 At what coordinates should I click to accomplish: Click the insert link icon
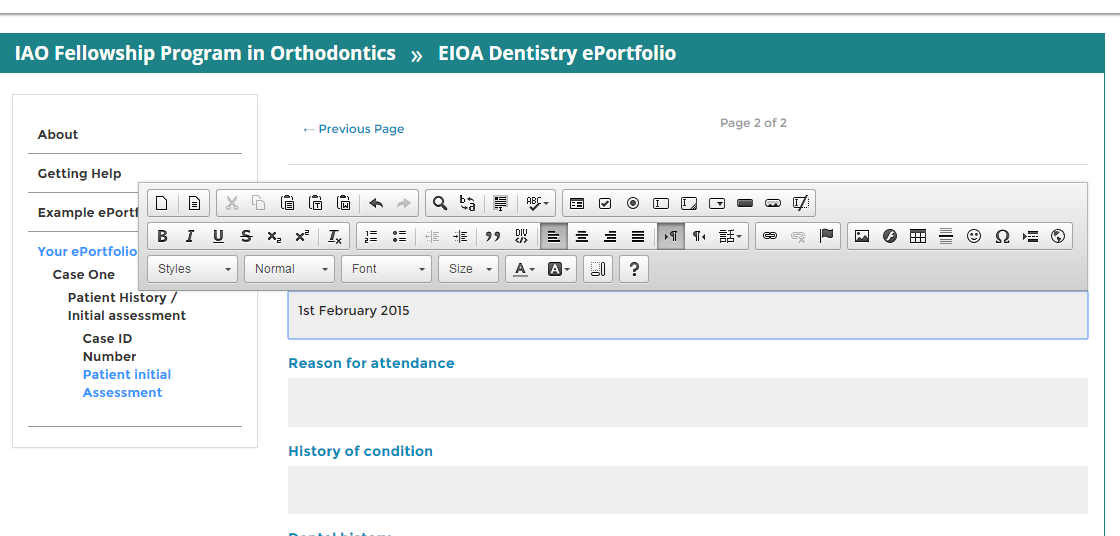(770, 237)
